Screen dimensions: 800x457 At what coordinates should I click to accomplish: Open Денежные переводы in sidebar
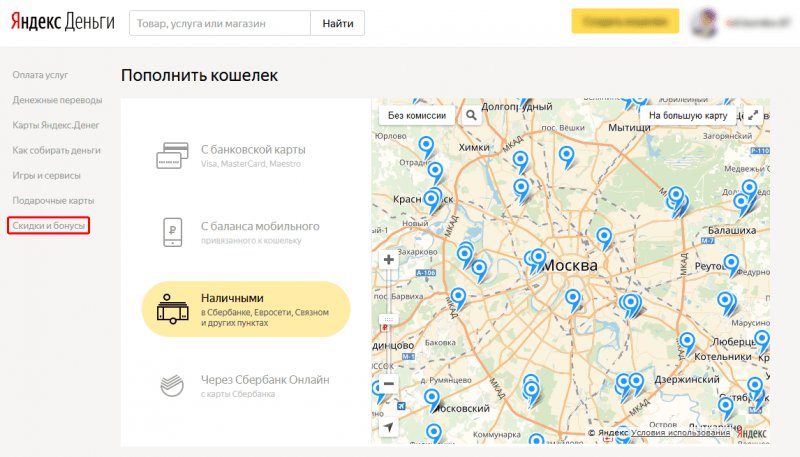(x=57, y=100)
